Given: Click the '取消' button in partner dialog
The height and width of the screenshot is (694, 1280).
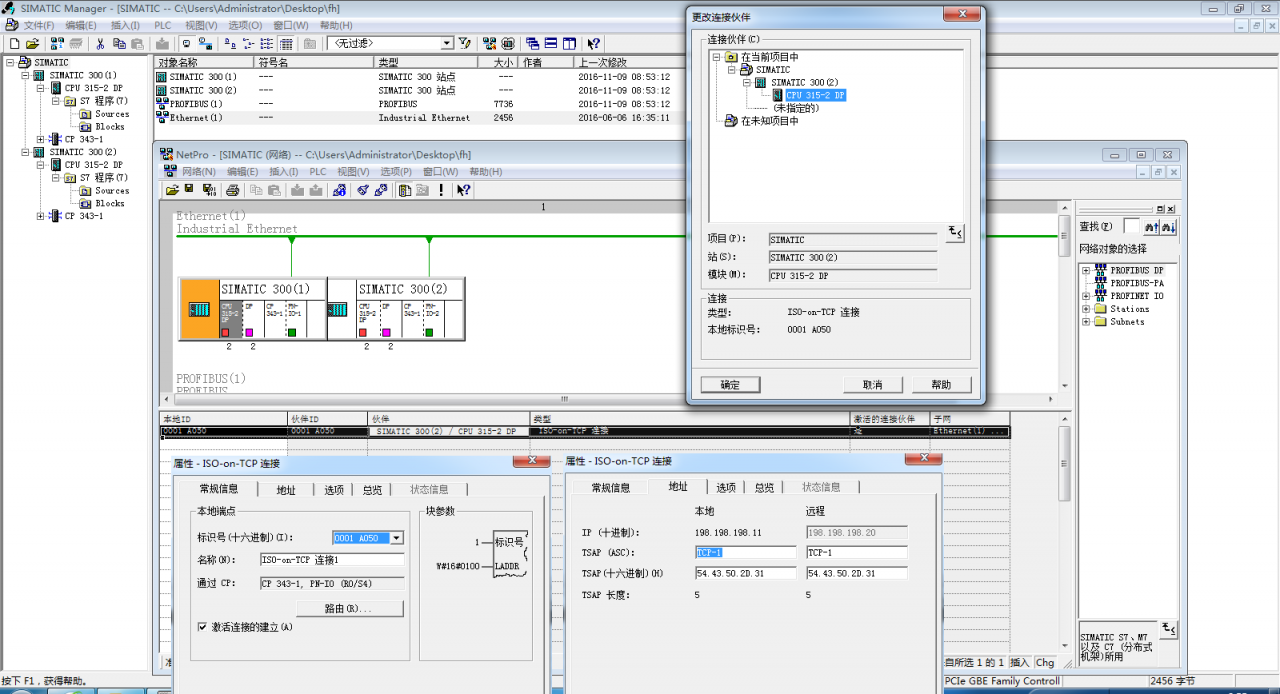Looking at the screenshot, I should (872, 385).
